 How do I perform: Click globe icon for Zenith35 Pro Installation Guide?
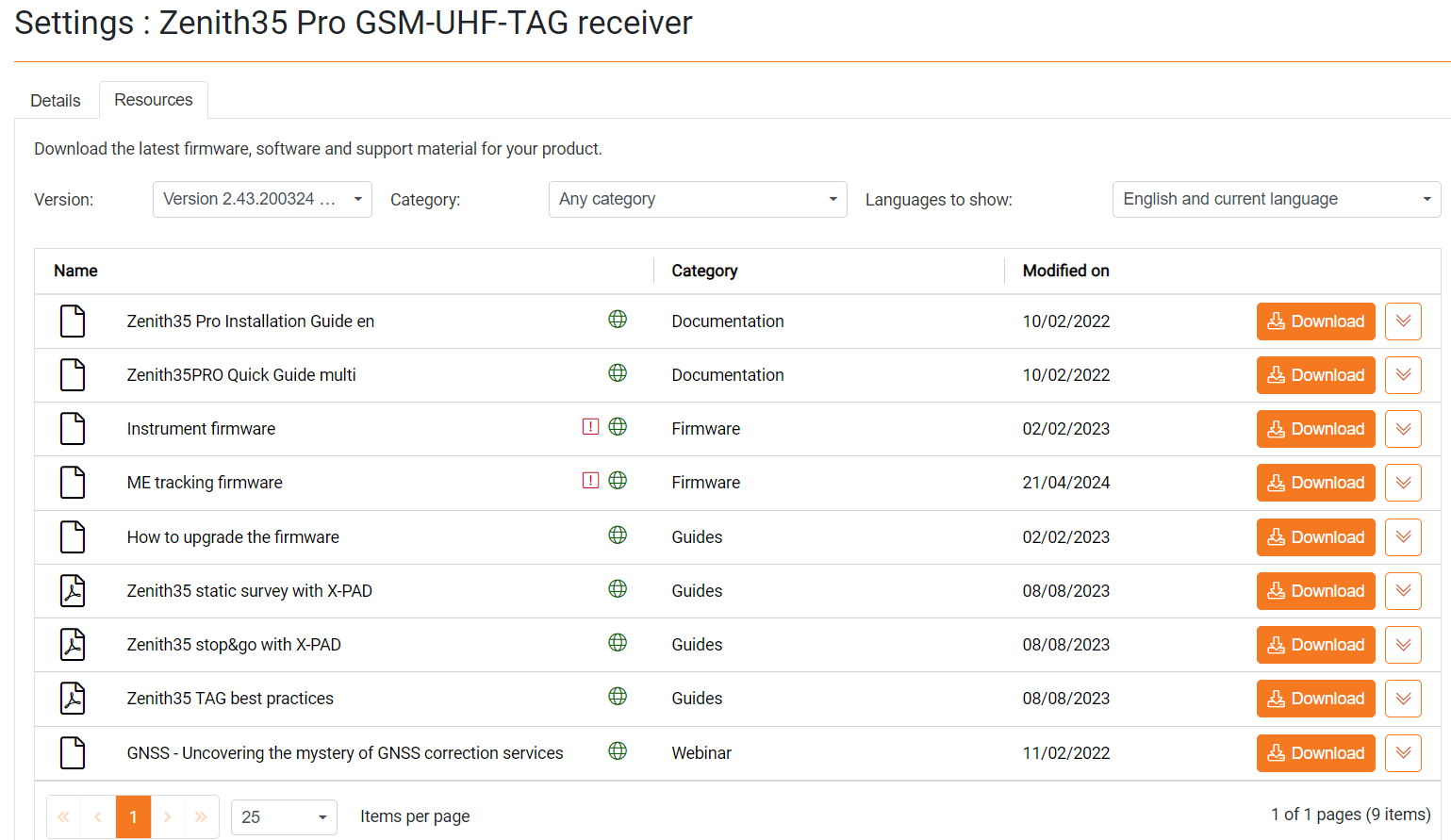618,320
